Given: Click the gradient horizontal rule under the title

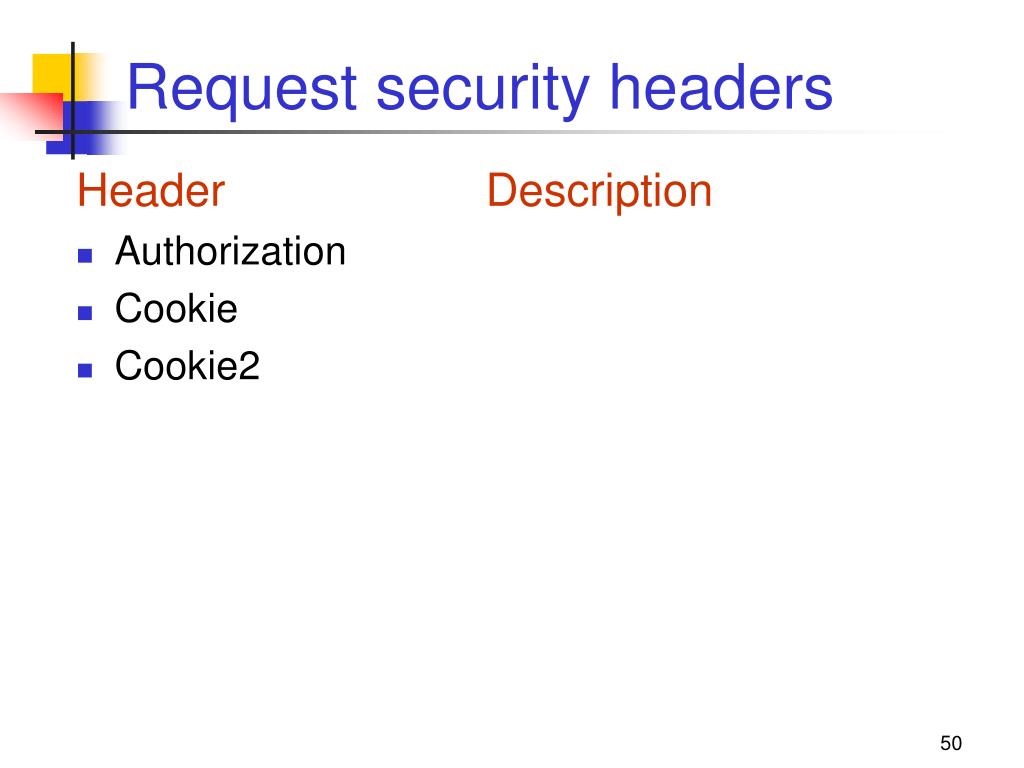Looking at the screenshot, I should (x=490, y=133).
